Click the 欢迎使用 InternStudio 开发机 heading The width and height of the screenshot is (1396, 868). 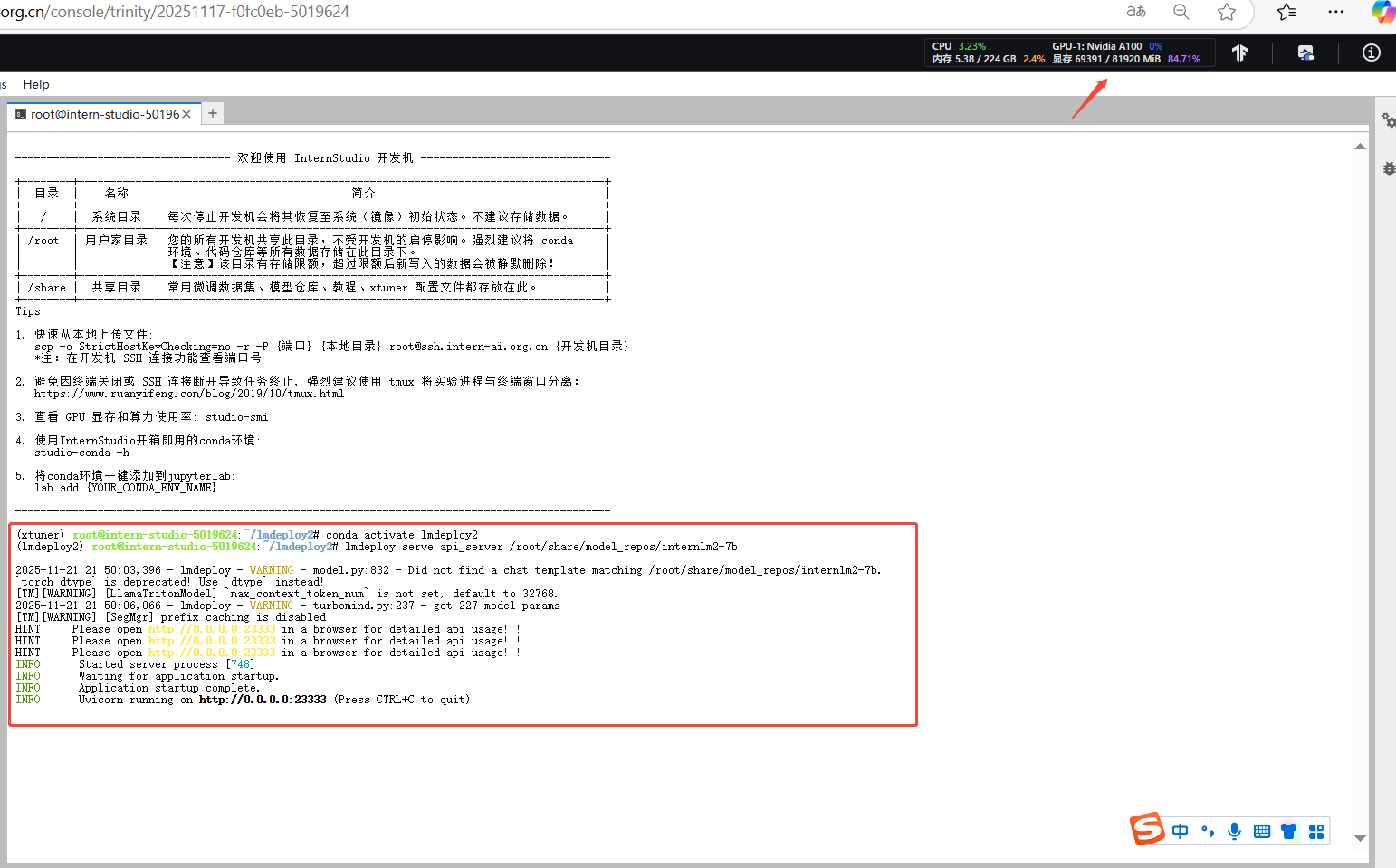[x=326, y=157]
